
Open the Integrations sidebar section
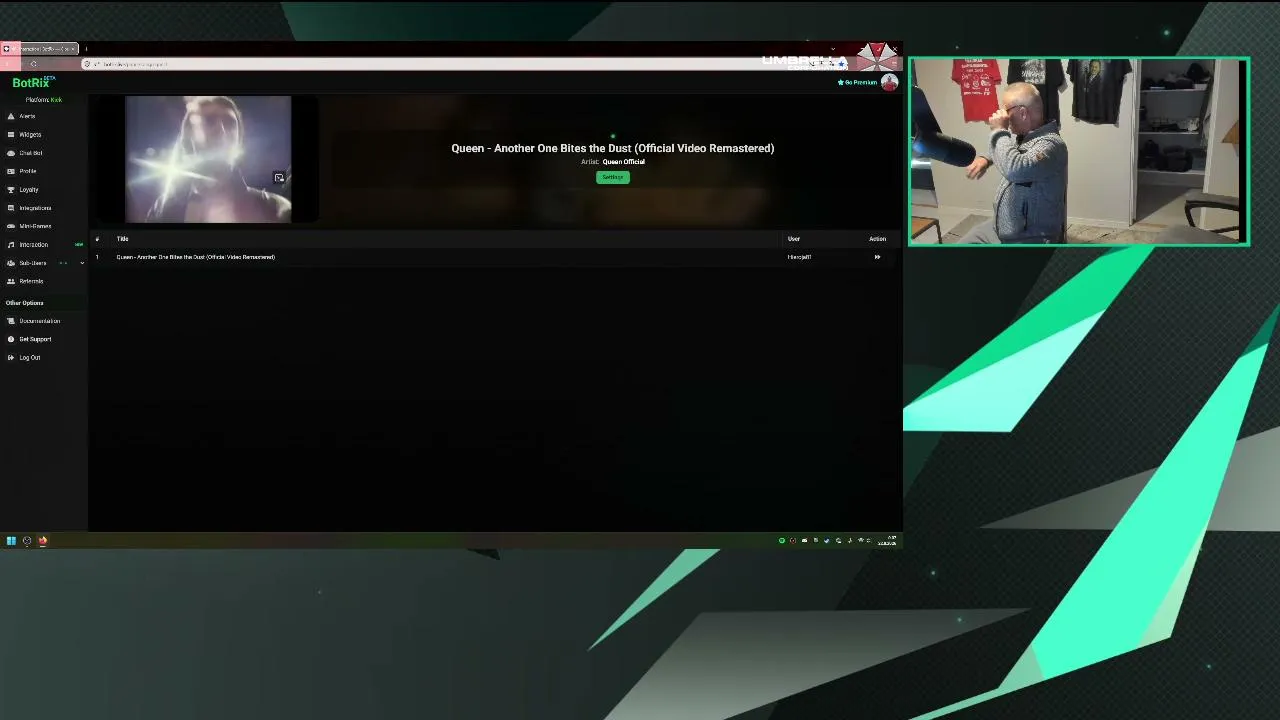click(35, 208)
